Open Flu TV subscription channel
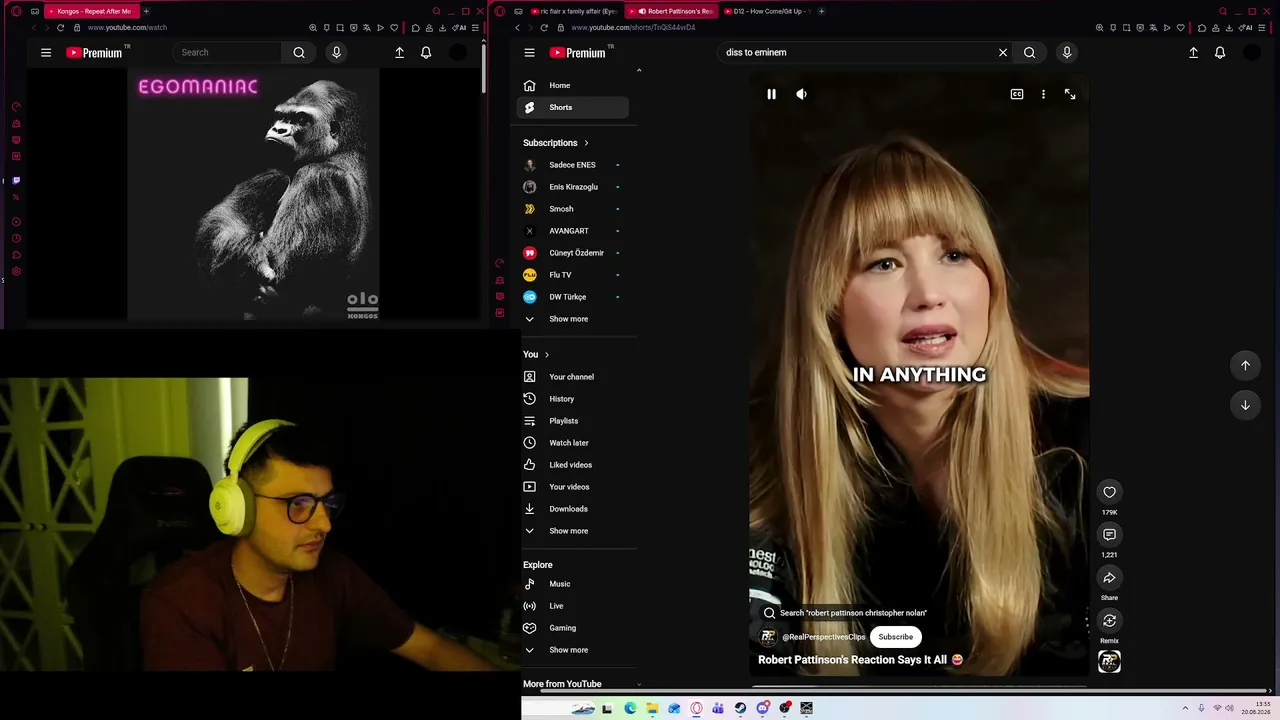 (x=573, y=275)
